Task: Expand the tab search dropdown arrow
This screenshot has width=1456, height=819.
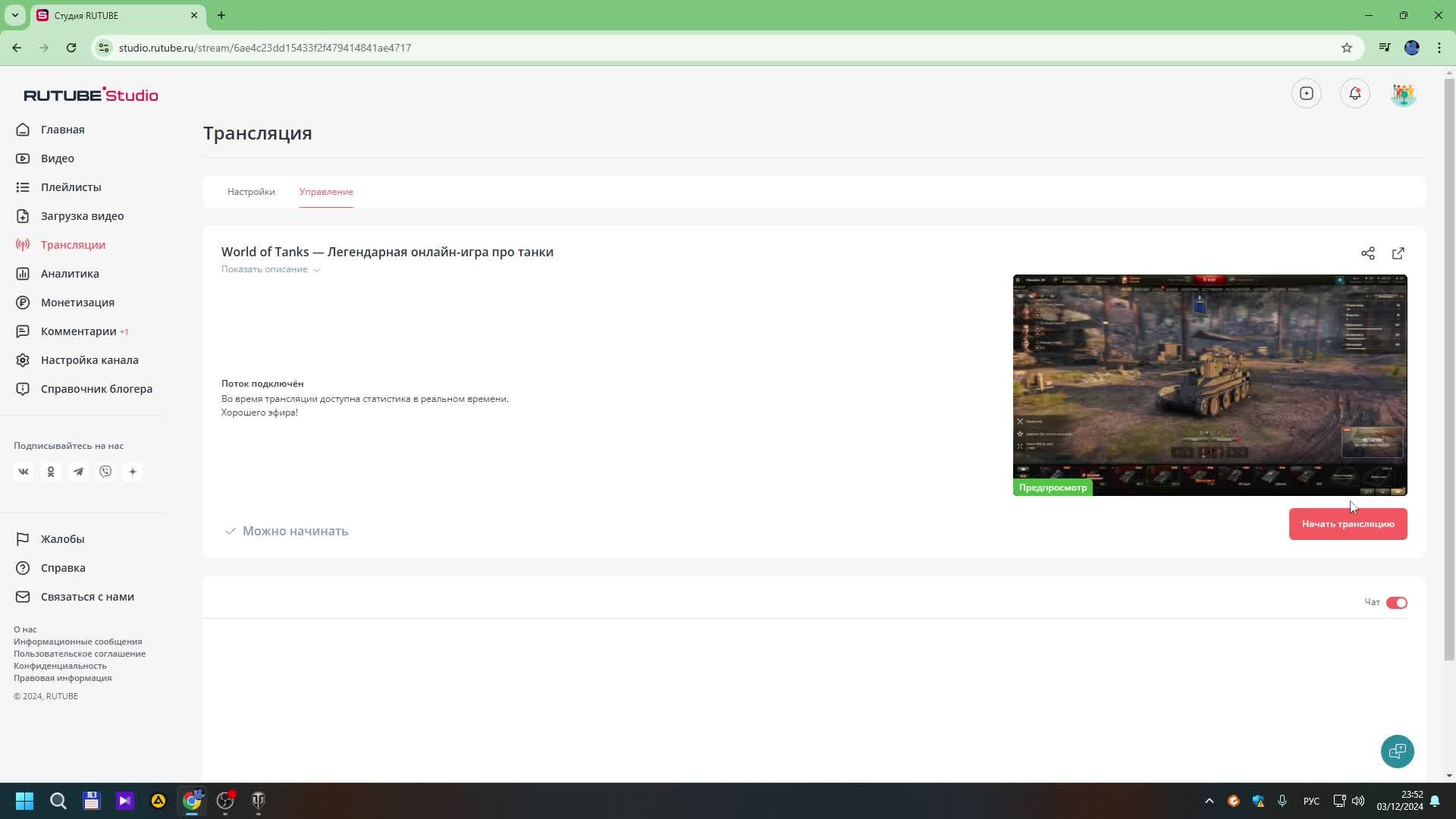Action: click(14, 15)
